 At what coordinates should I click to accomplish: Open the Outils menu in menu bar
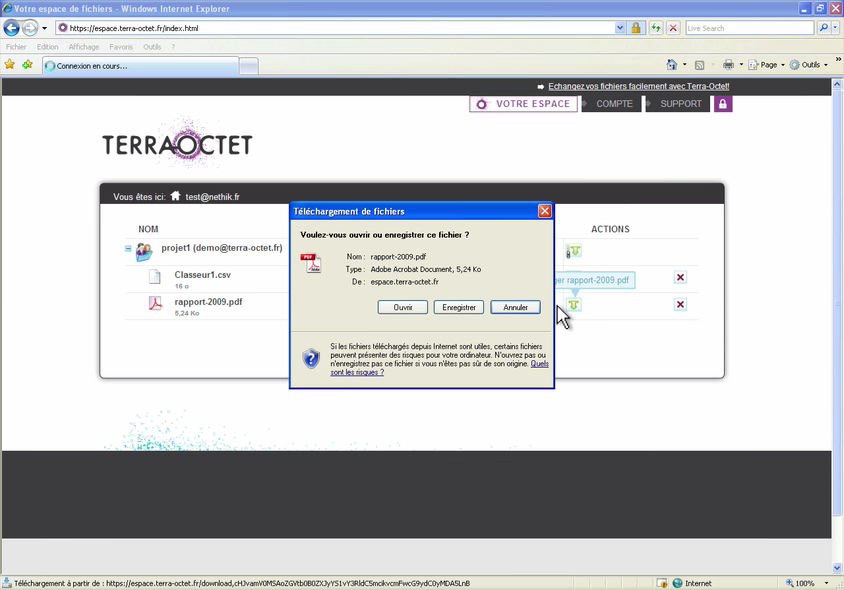click(152, 47)
